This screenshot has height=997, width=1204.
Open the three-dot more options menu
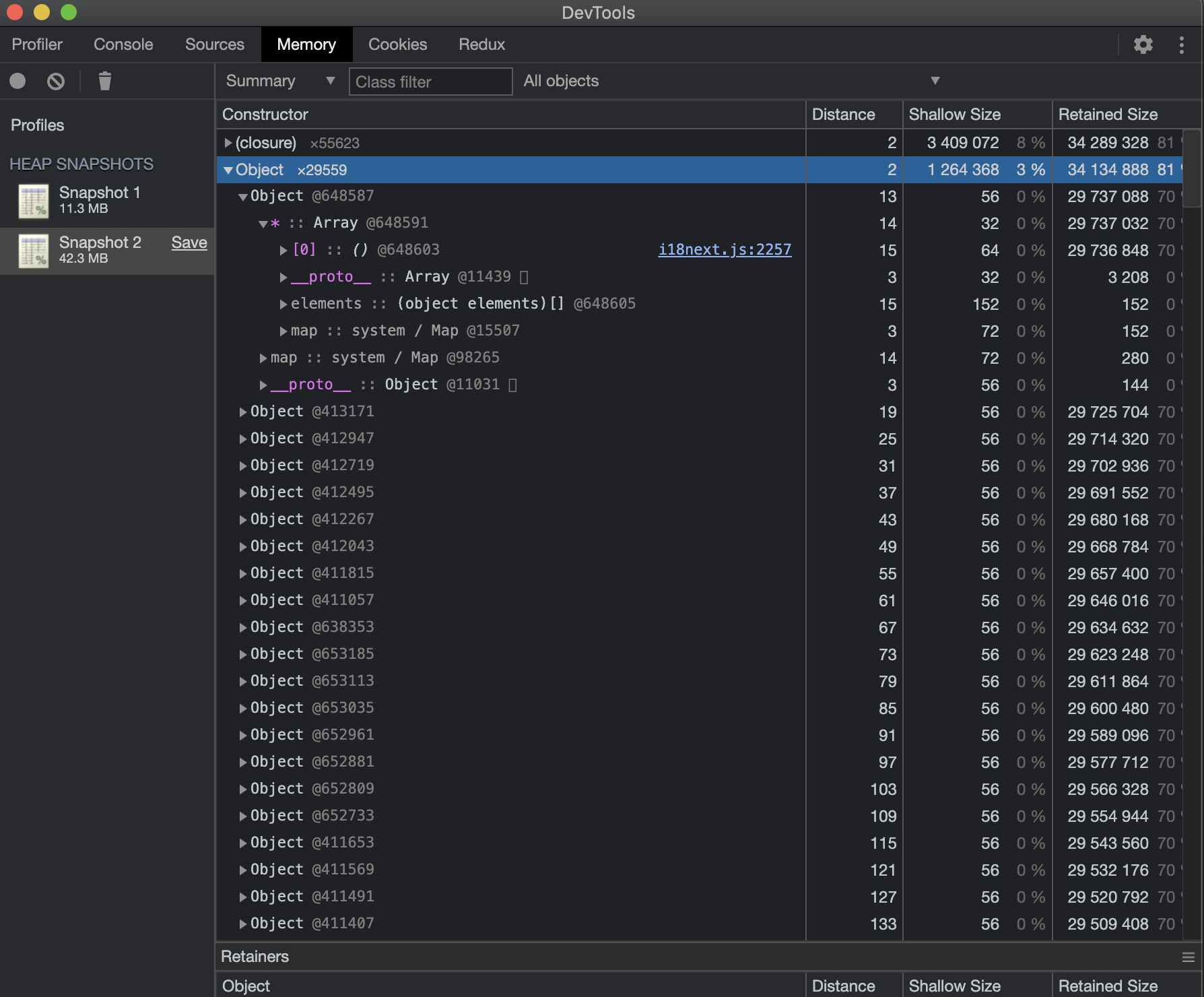coord(1181,45)
